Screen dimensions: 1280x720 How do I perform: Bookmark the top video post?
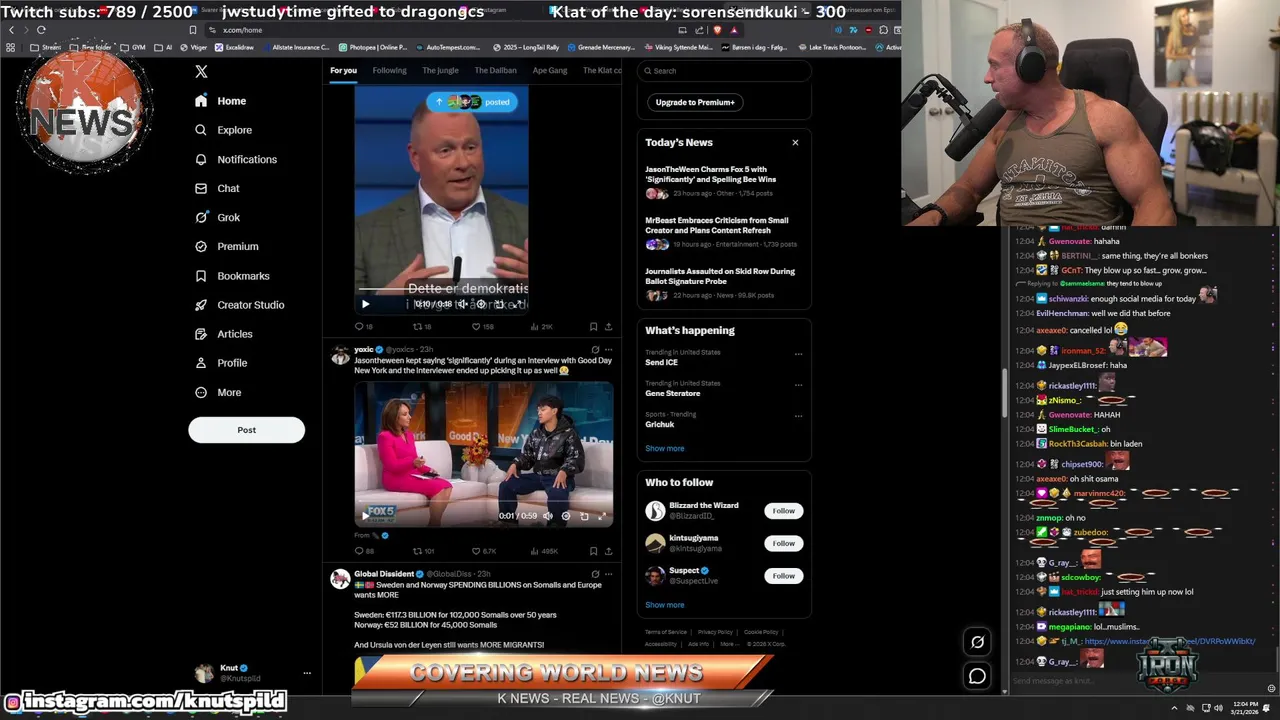coord(593,327)
